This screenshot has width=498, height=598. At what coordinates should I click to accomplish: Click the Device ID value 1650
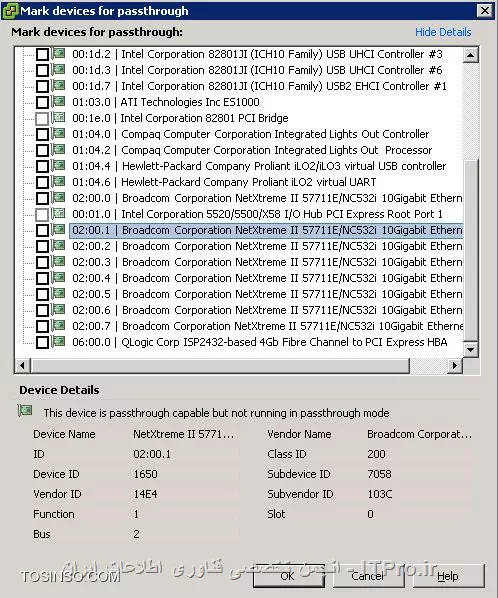145,474
